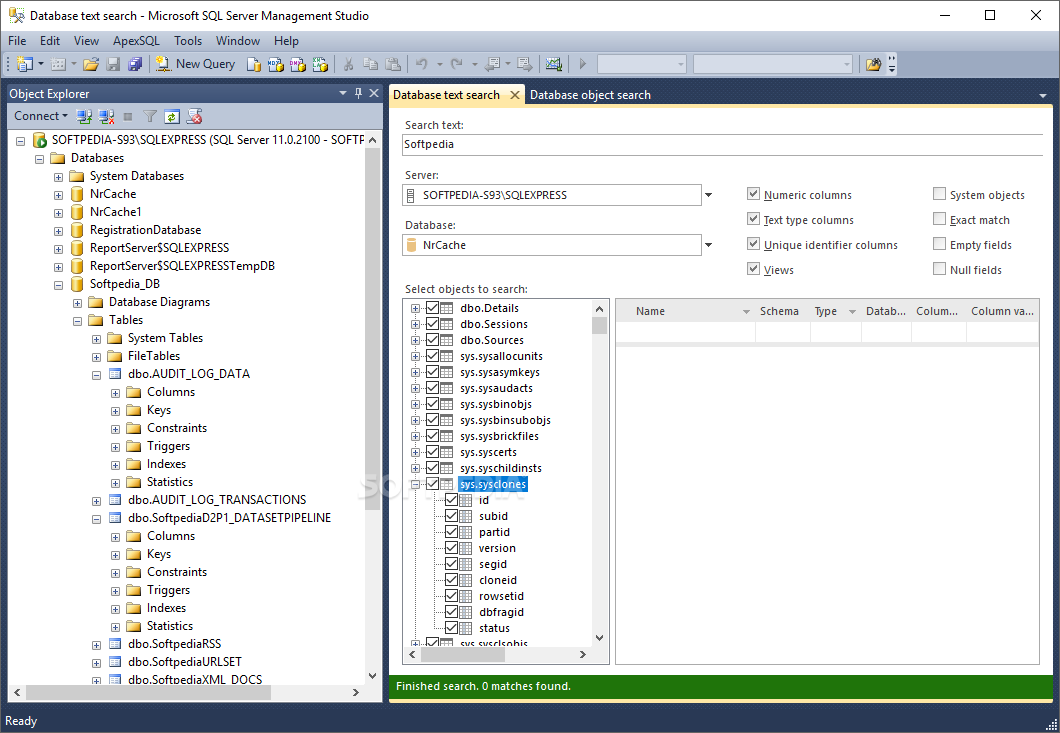This screenshot has width=1060, height=733.
Task: Click the Cut scissors icon
Action: pos(349,64)
